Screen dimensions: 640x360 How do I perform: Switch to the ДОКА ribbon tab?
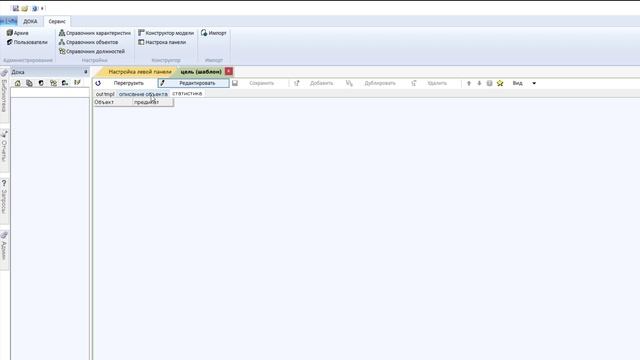30,21
